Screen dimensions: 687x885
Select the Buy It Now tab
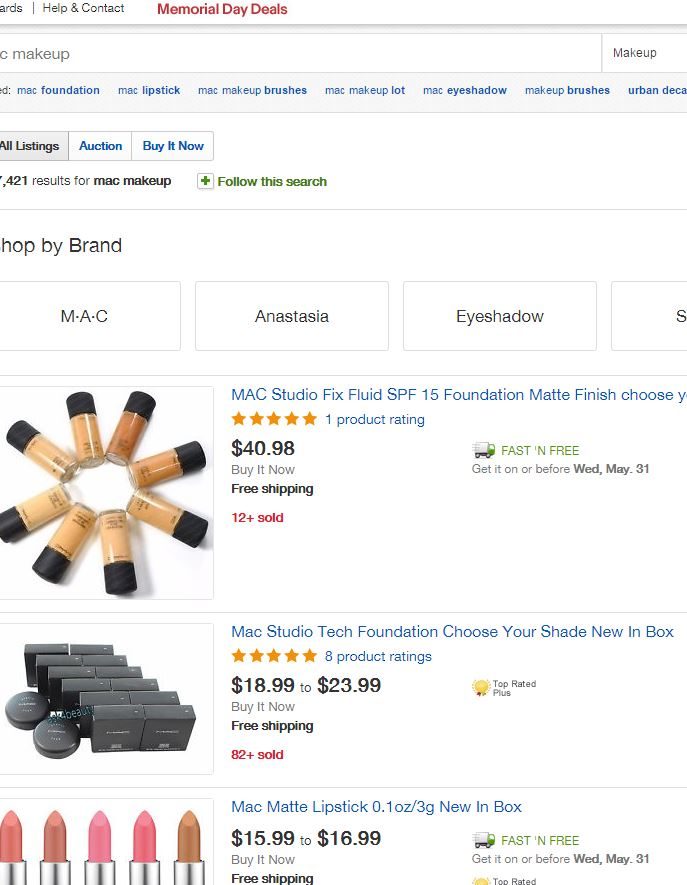(x=173, y=146)
